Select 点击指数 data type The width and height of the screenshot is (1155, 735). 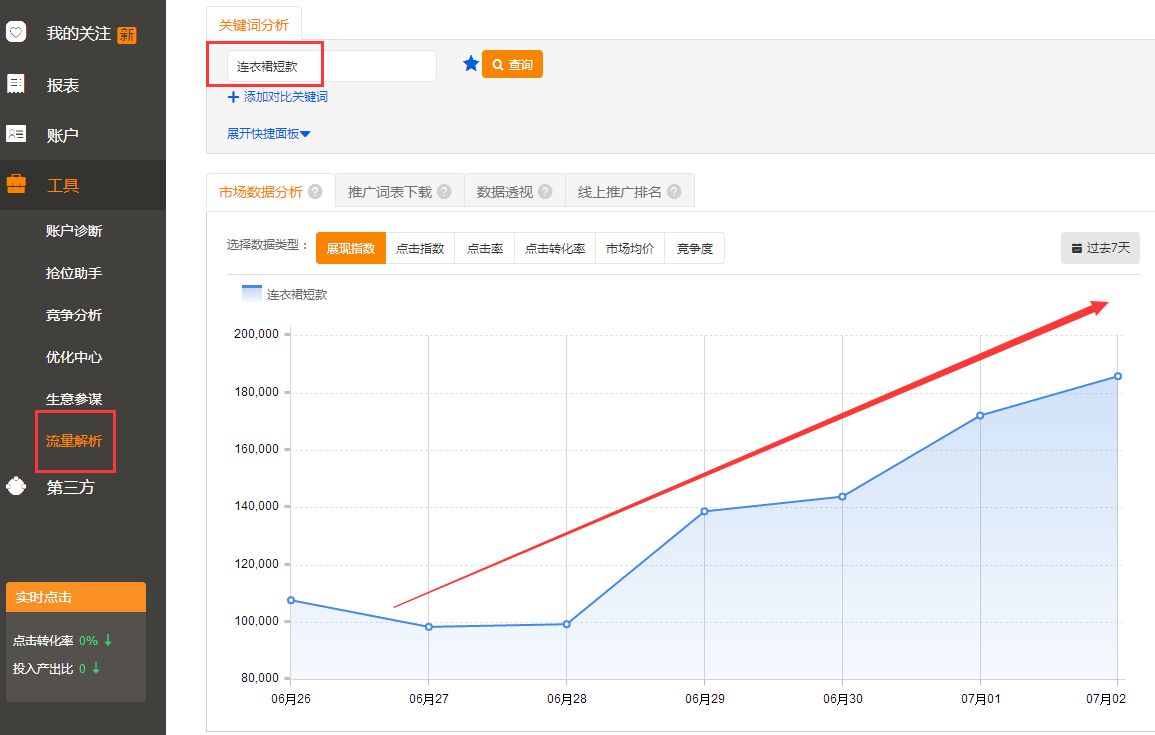click(x=420, y=249)
